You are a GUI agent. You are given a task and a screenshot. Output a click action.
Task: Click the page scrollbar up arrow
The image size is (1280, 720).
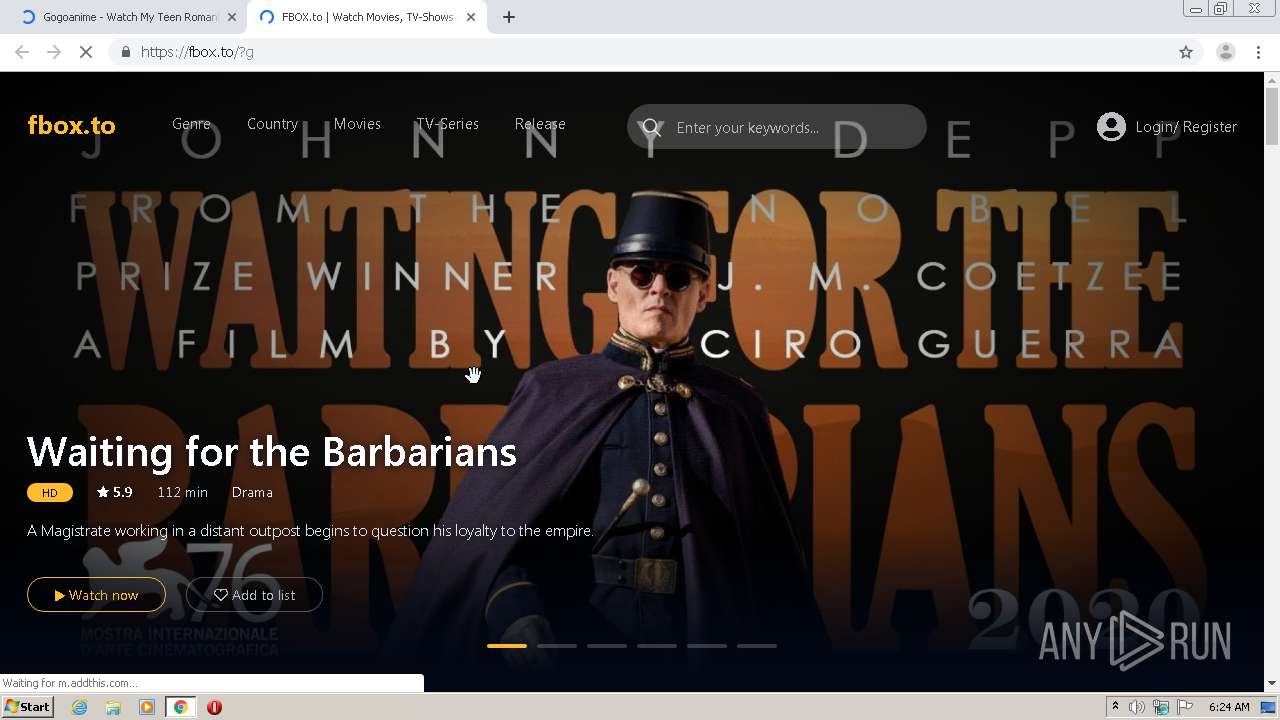tap(1272, 79)
